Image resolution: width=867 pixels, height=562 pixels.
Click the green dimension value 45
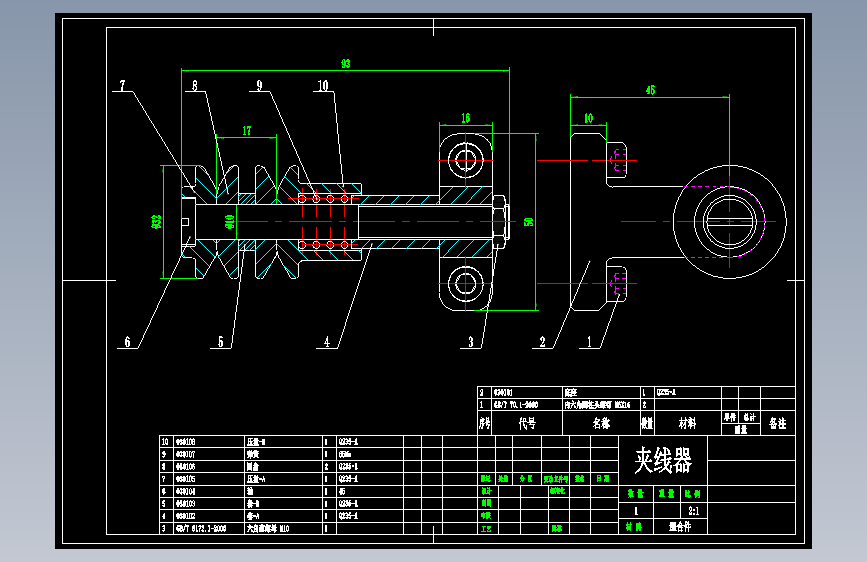point(650,90)
